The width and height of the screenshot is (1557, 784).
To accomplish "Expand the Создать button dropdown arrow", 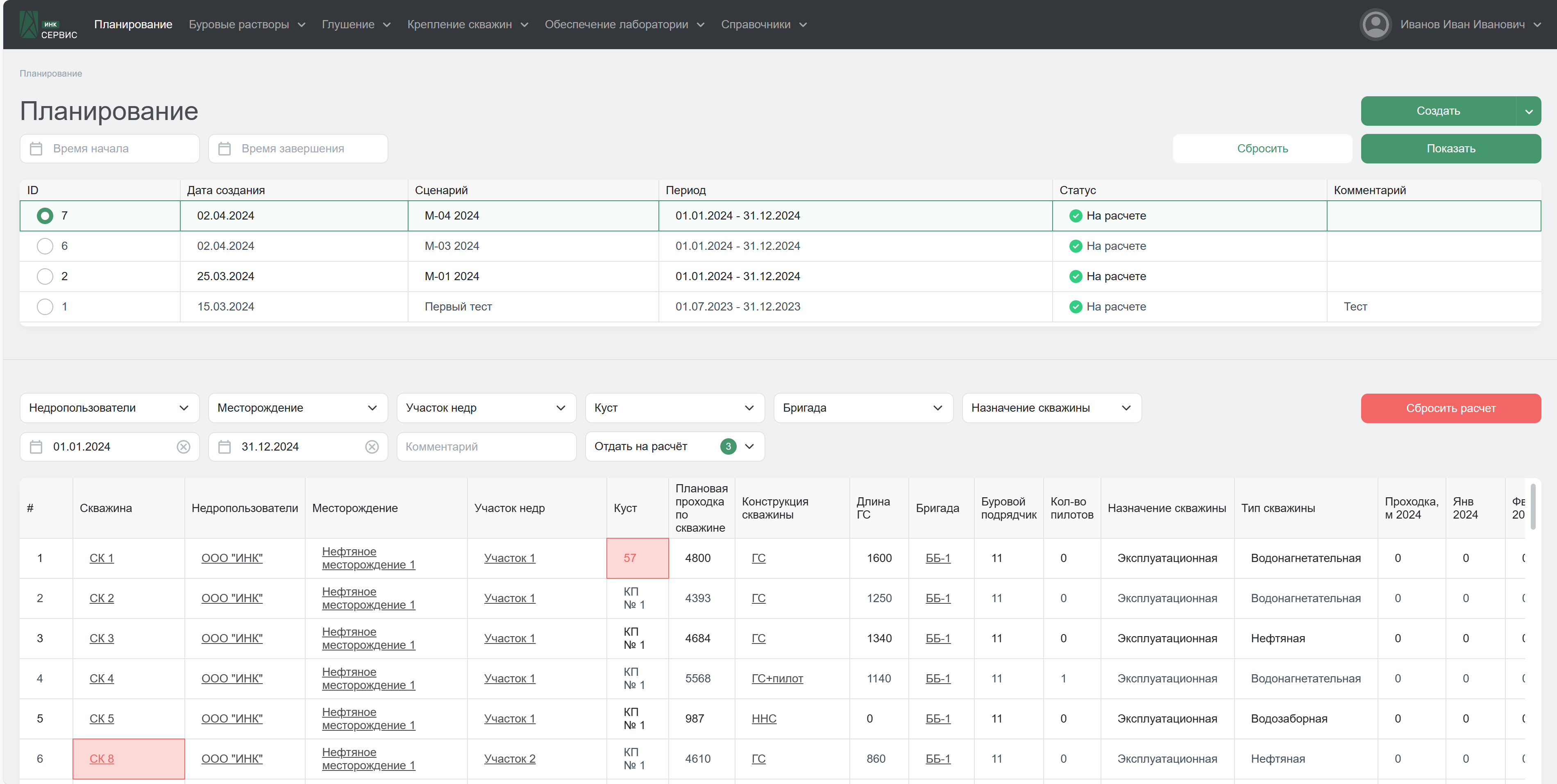I will 1529,111.
